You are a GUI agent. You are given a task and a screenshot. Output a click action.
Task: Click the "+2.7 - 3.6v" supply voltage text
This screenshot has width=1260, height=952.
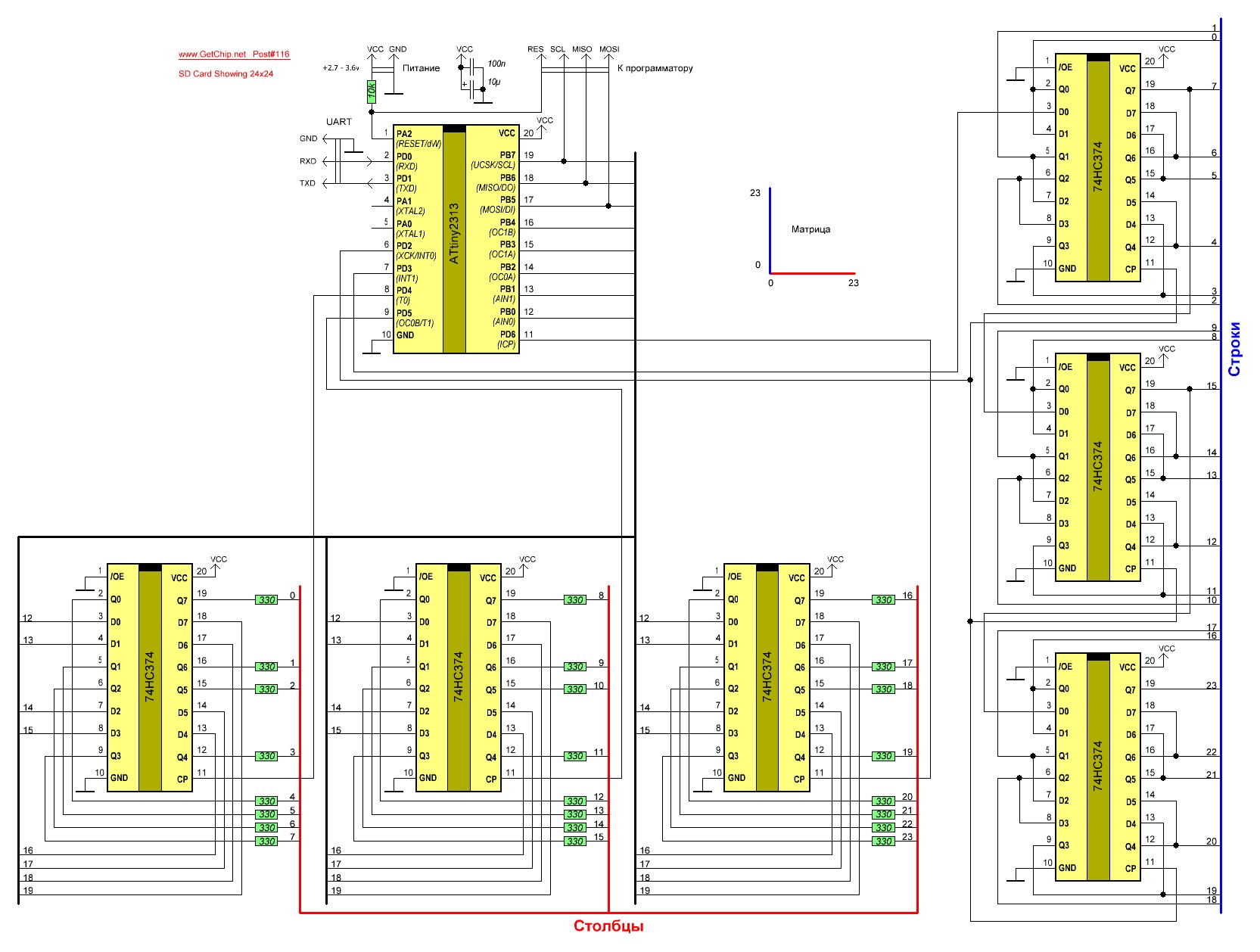tap(341, 68)
